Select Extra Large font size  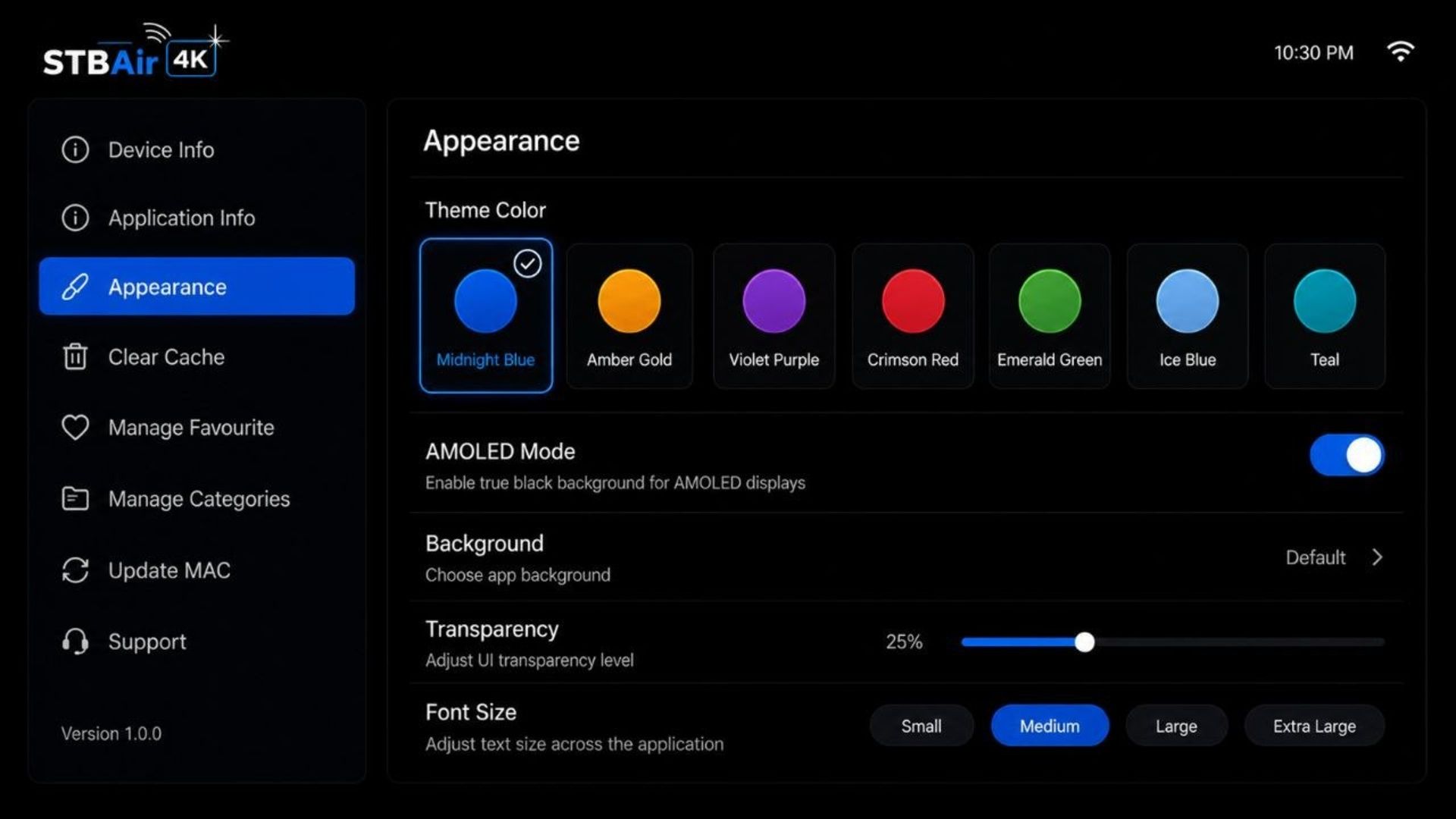[x=1314, y=726]
